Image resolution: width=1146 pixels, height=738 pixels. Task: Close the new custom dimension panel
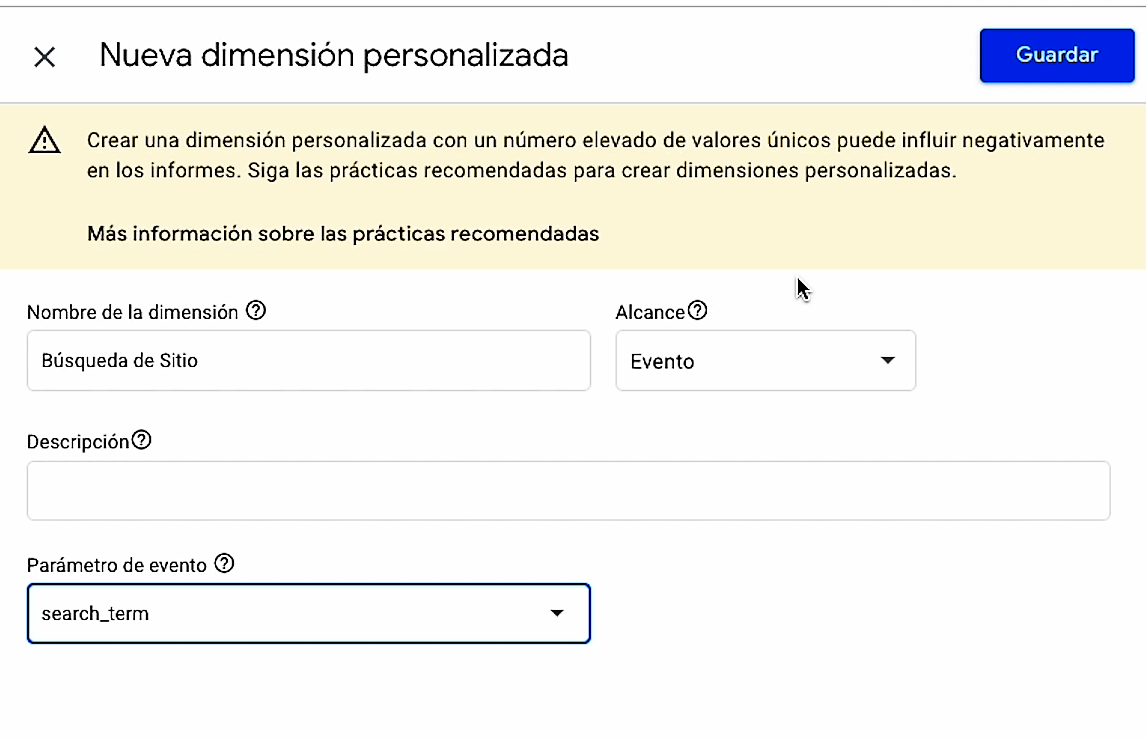[44, 56]
